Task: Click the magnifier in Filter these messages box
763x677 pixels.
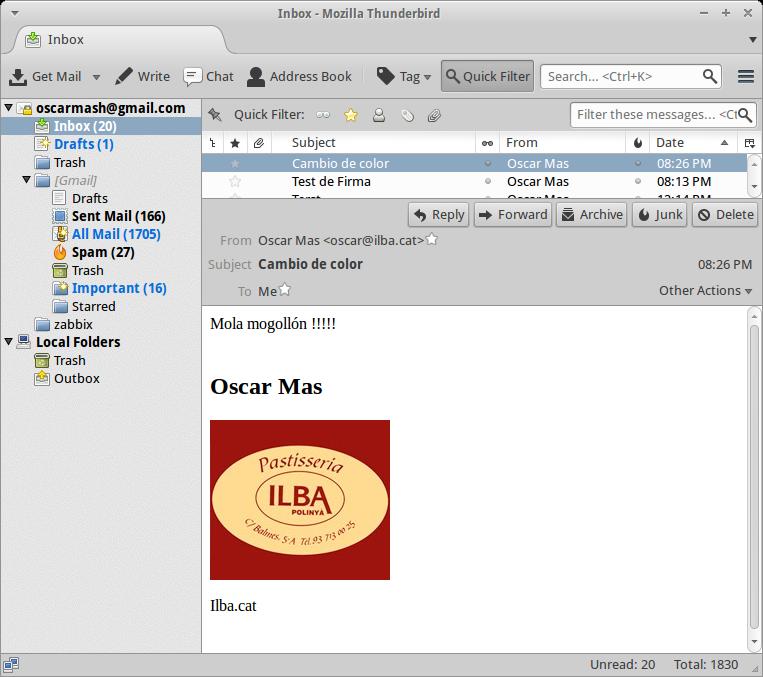Action: point(745,115)
